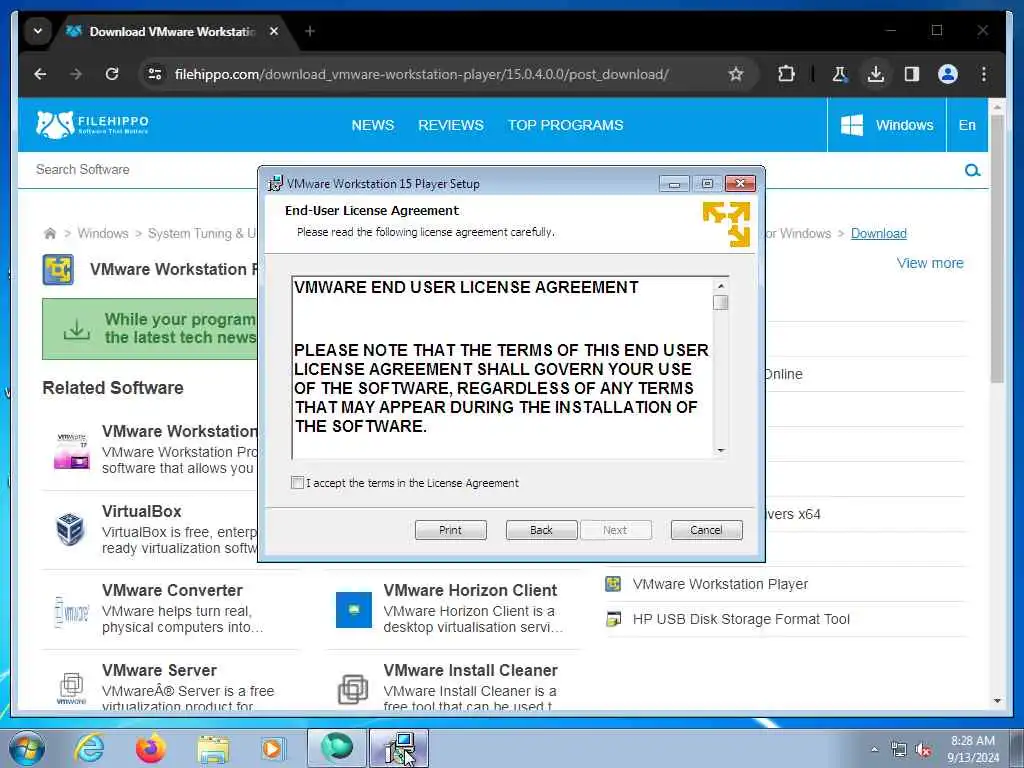Click the license agreement scrollbar thumb

click(720, 302)
